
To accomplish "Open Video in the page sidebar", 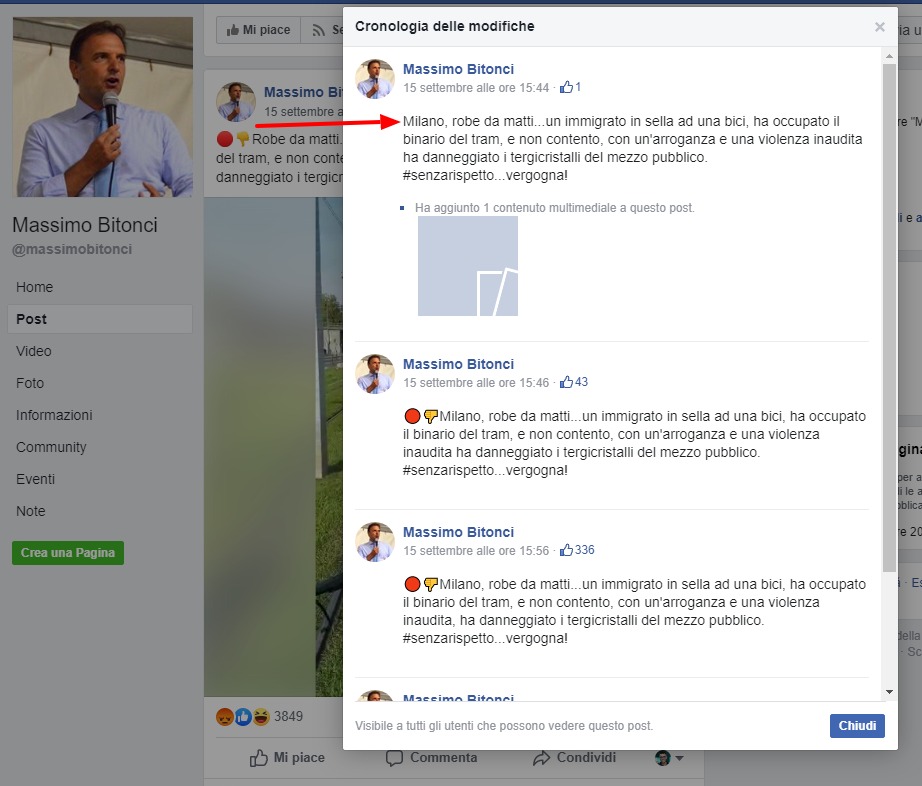I will [34, 352].
